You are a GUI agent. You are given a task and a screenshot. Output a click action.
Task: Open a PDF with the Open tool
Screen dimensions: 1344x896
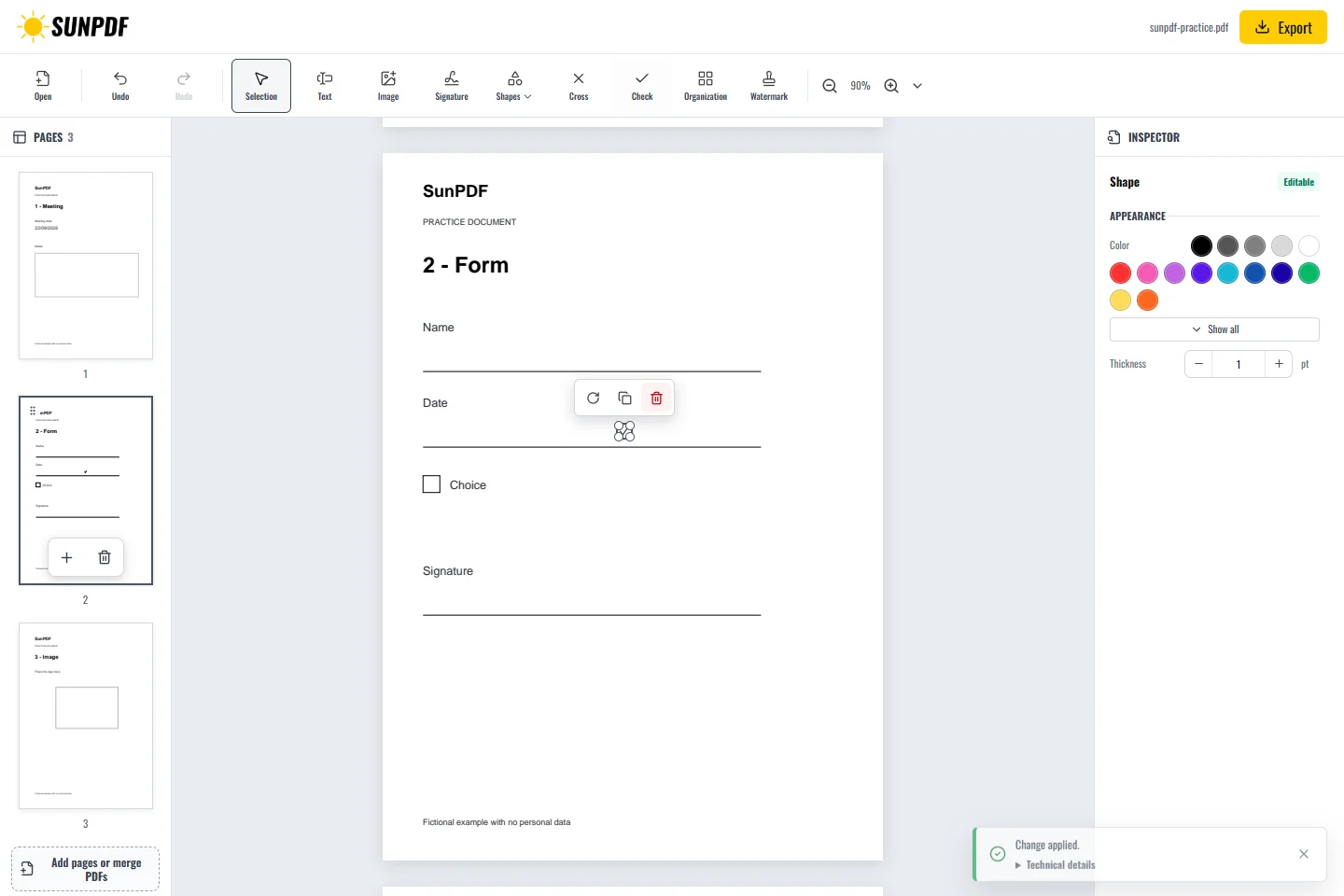[43, 86]
